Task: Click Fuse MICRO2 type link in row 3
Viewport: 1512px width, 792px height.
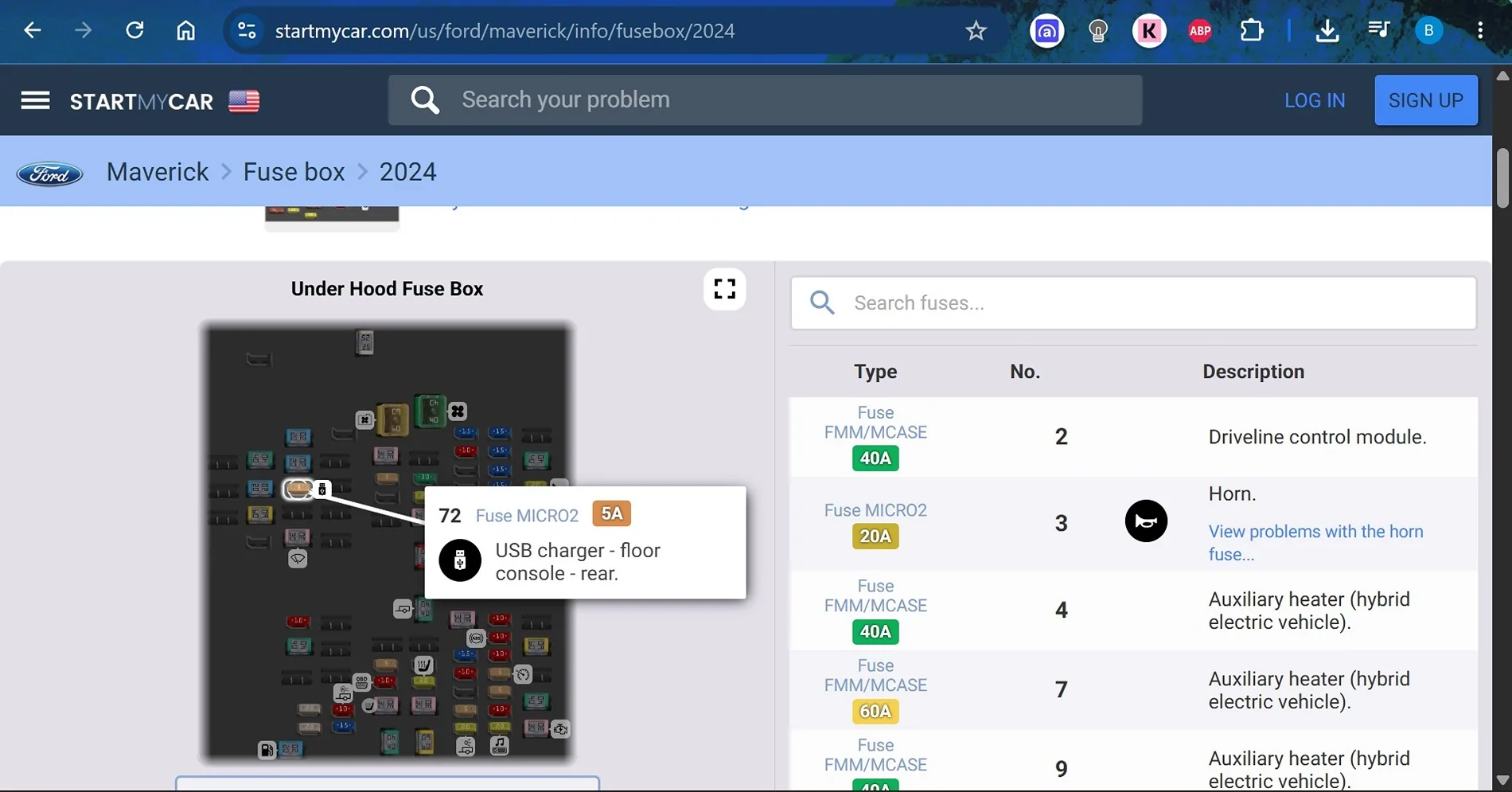Action: tap(875, 510)
